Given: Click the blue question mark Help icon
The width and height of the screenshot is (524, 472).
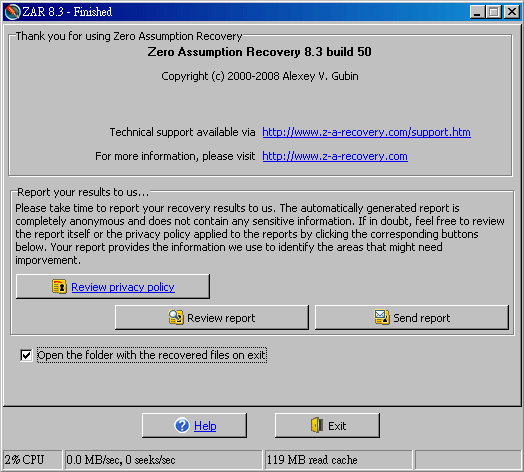Looking at the screenshot, I should point(182,426).
